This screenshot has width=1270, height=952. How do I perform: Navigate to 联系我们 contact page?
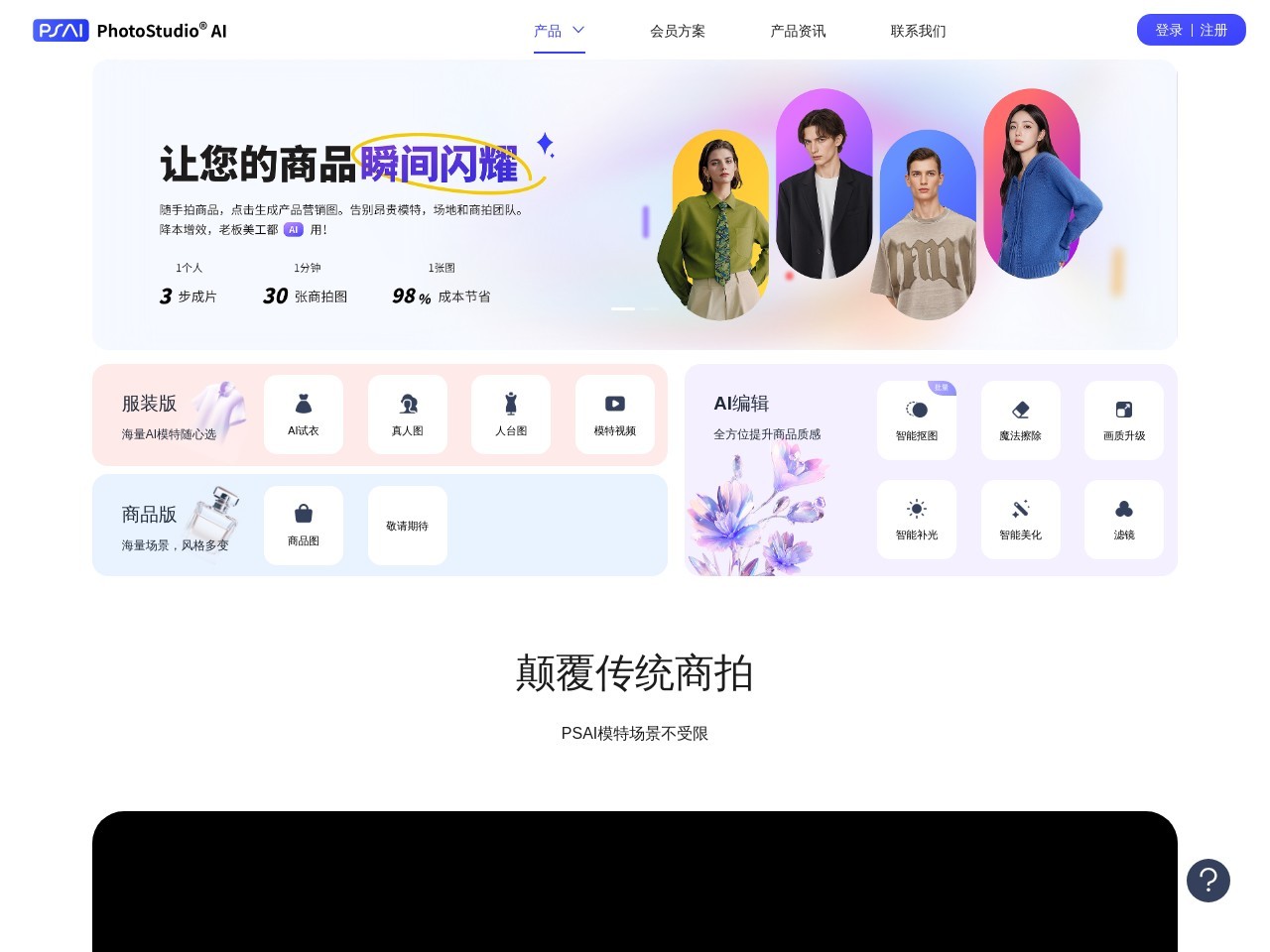918,31
